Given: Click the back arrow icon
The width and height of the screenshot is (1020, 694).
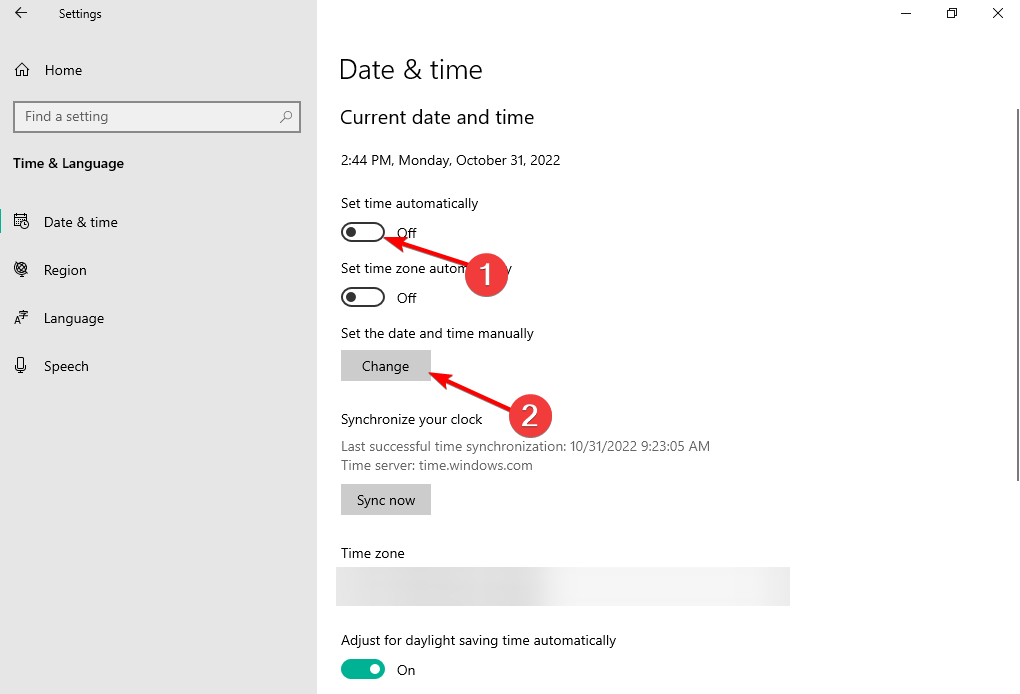Looking at the screenshot, I should pyautogui.click(x=21, y=13).
